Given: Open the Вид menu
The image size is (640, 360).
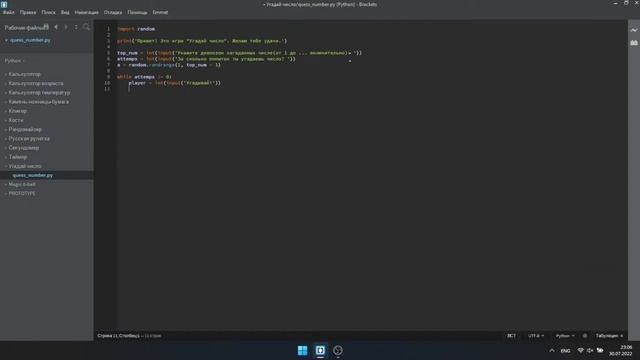Looking at the screenshot, I should [x=65, y=12].
